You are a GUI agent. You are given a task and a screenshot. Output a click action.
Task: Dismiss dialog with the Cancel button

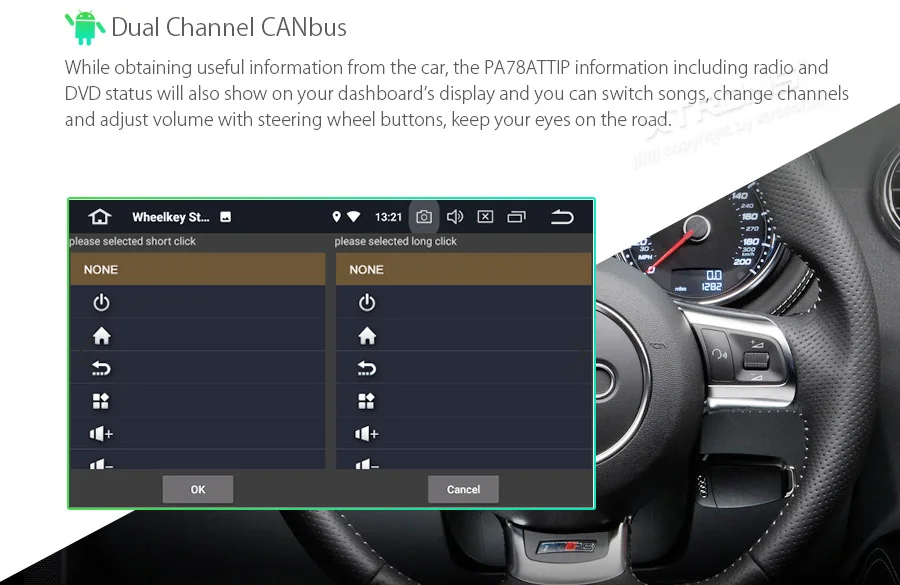click(x=463, y=489)
